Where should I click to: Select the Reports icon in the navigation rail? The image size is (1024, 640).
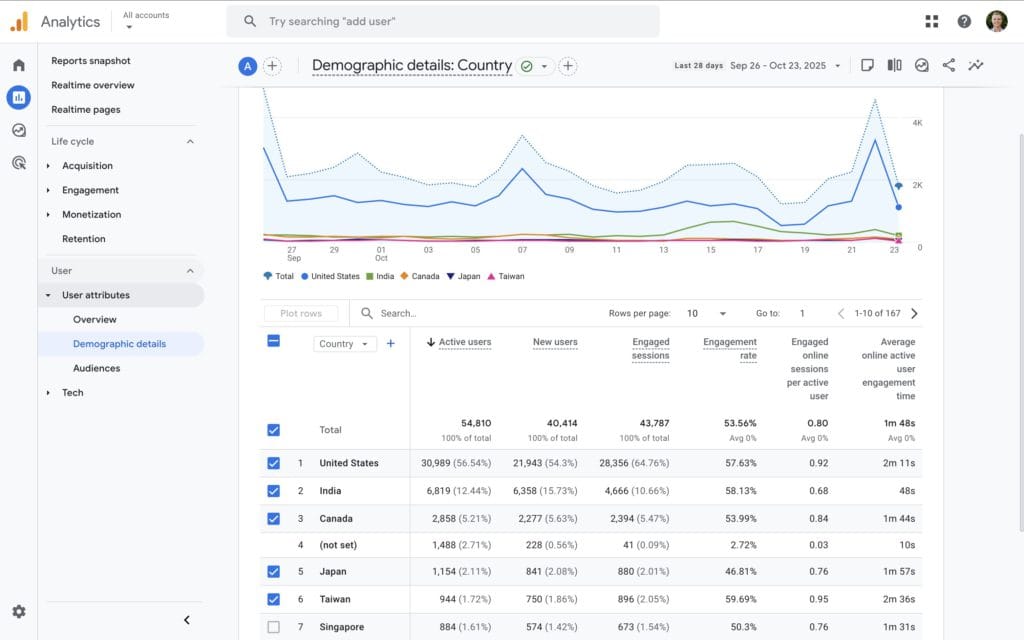18,97
